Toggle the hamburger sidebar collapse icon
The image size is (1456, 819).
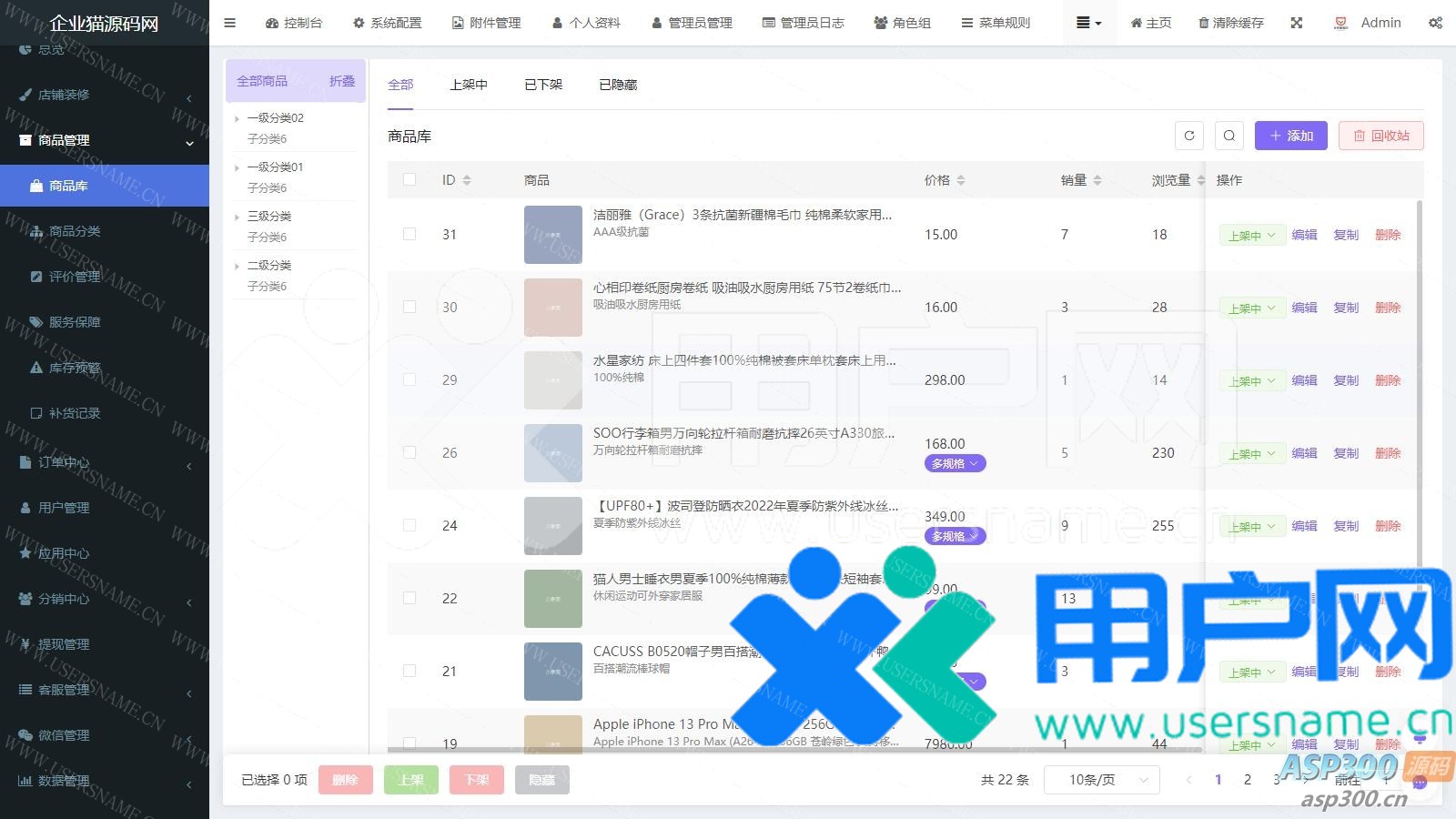coord(230,23)
